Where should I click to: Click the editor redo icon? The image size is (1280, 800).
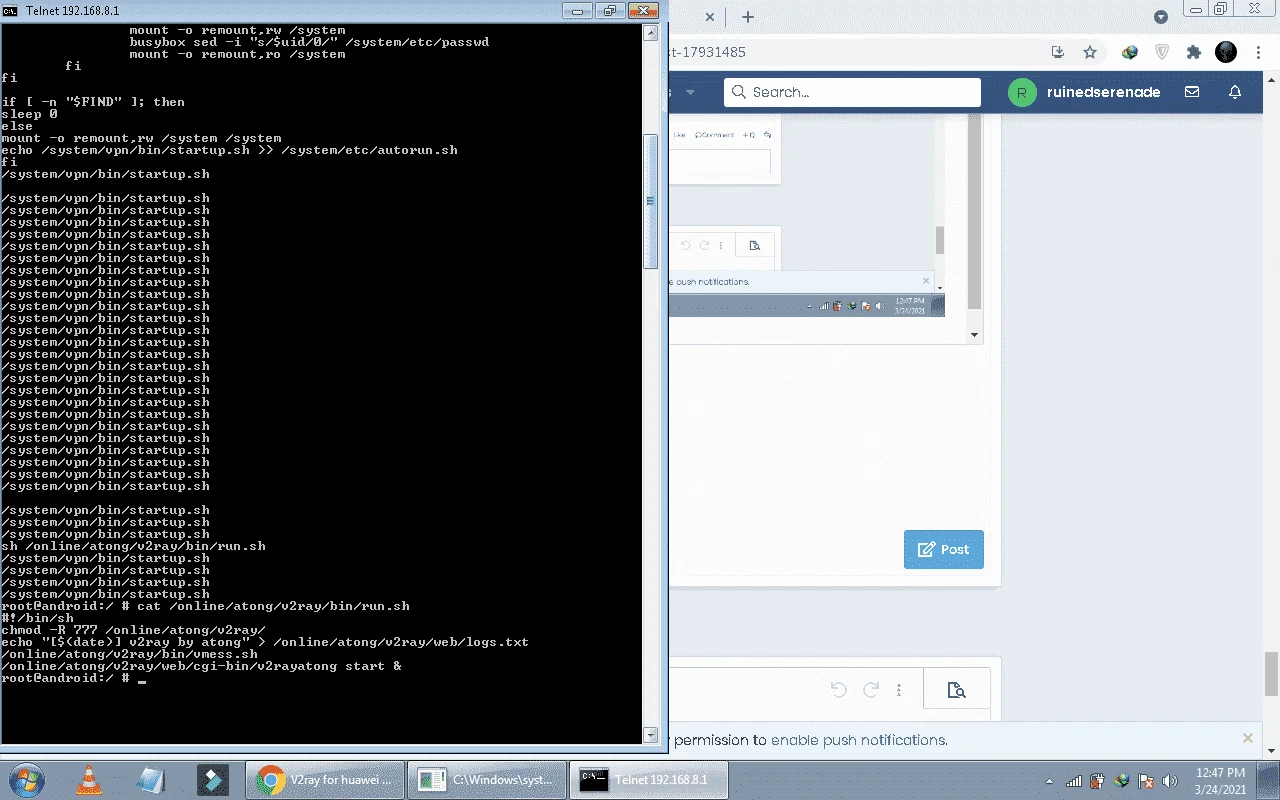[871, 690]
